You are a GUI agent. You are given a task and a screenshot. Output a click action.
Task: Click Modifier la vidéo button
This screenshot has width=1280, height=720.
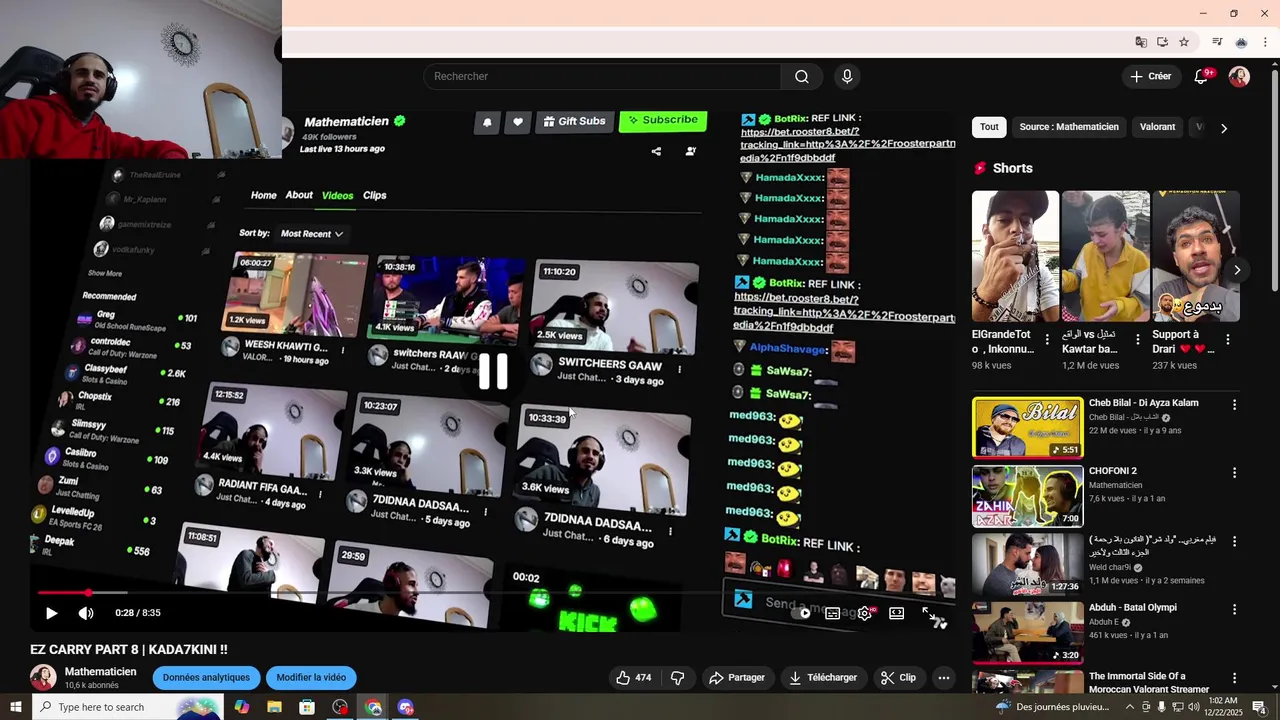pyautogui.click(x=311, y=678)
